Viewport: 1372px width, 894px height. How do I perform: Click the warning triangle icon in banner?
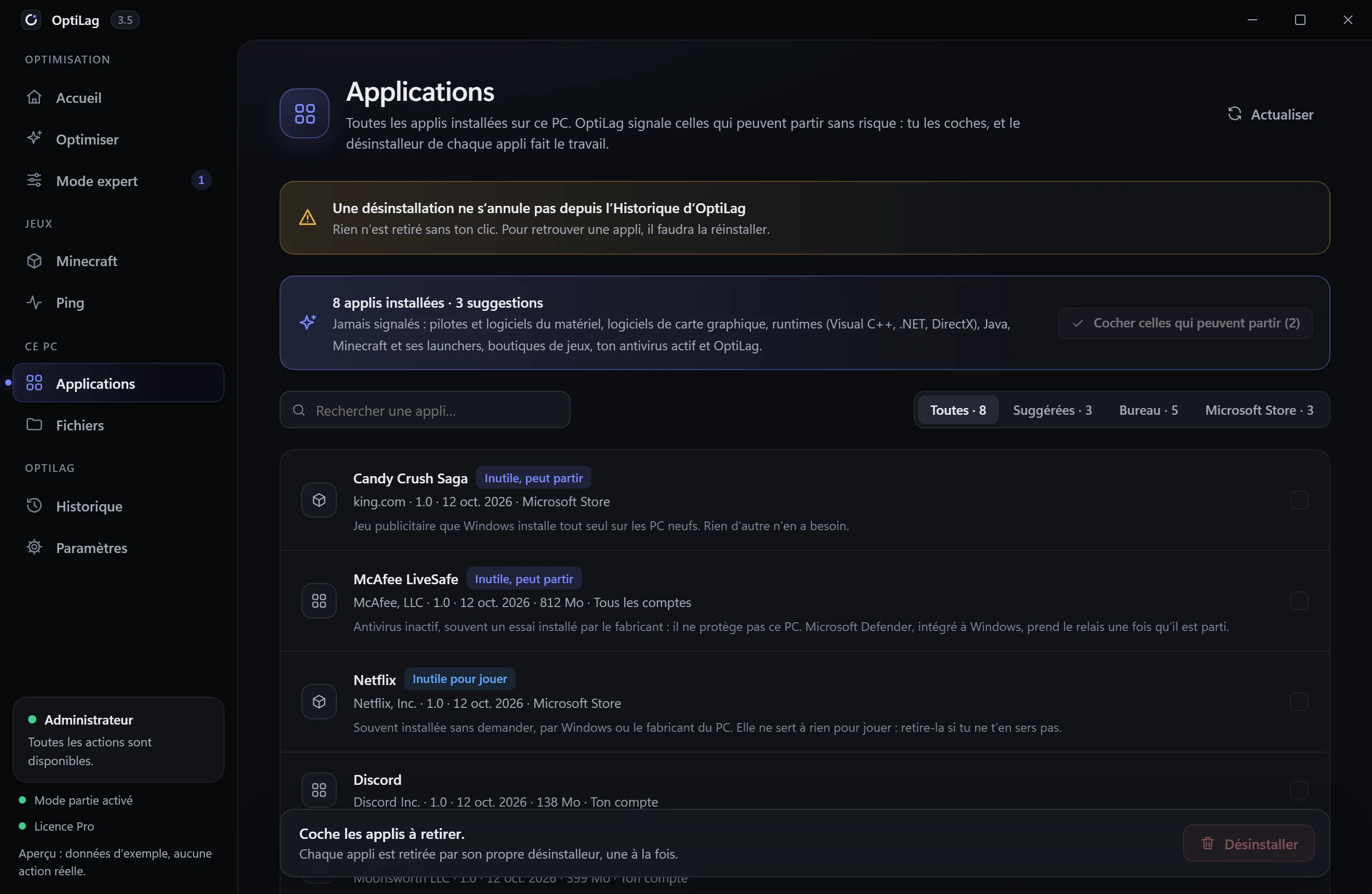(x=307, y=217)
